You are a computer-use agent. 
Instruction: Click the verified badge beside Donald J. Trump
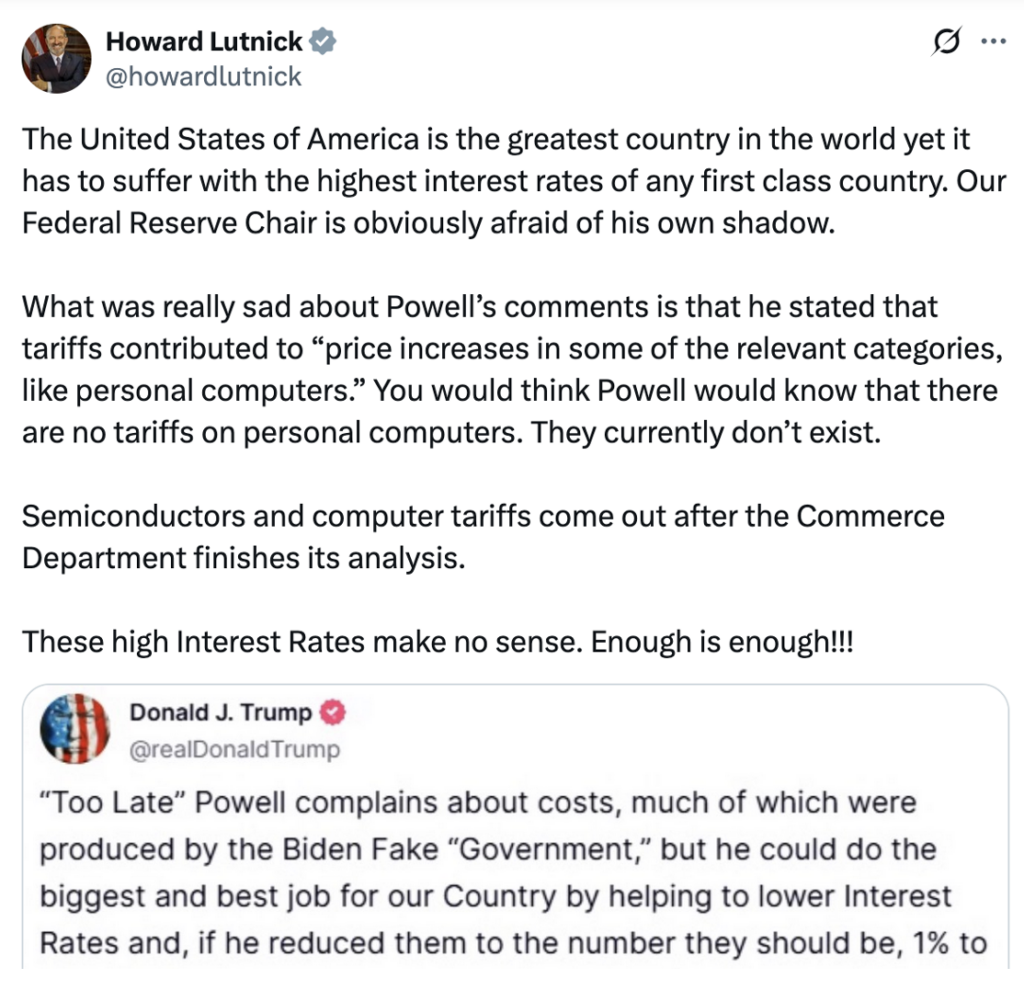[335, 713]
